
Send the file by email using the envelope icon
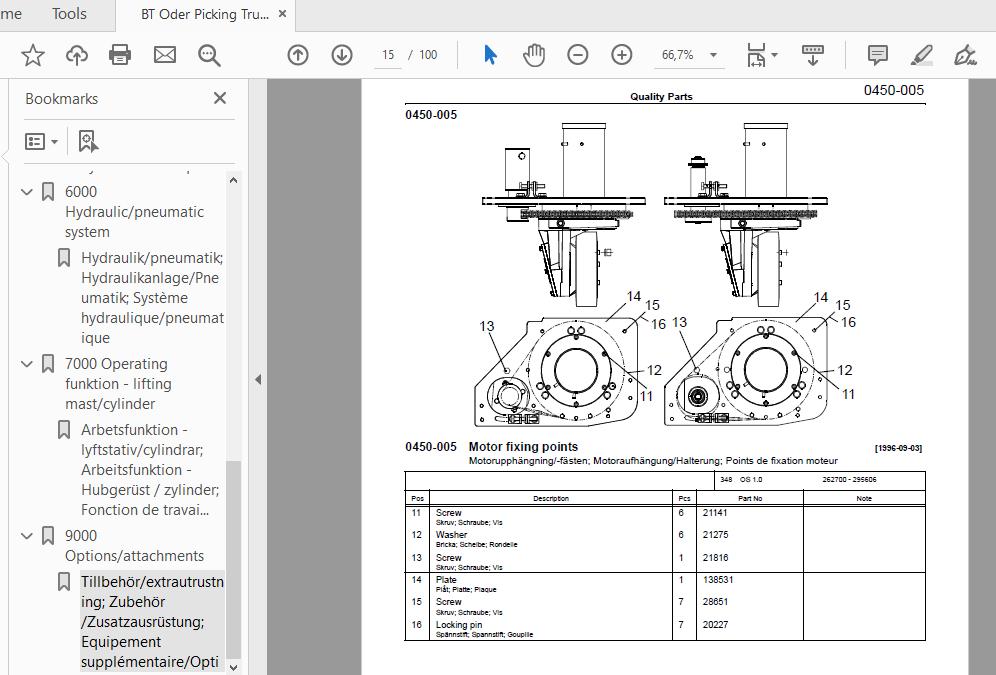point(165,55)
